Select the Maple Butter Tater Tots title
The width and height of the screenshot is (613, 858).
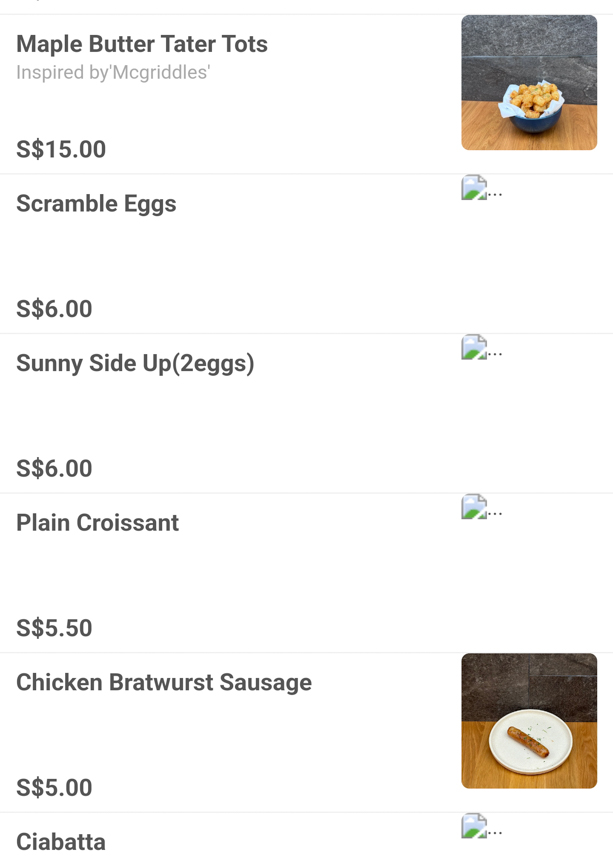coord(142,44)
